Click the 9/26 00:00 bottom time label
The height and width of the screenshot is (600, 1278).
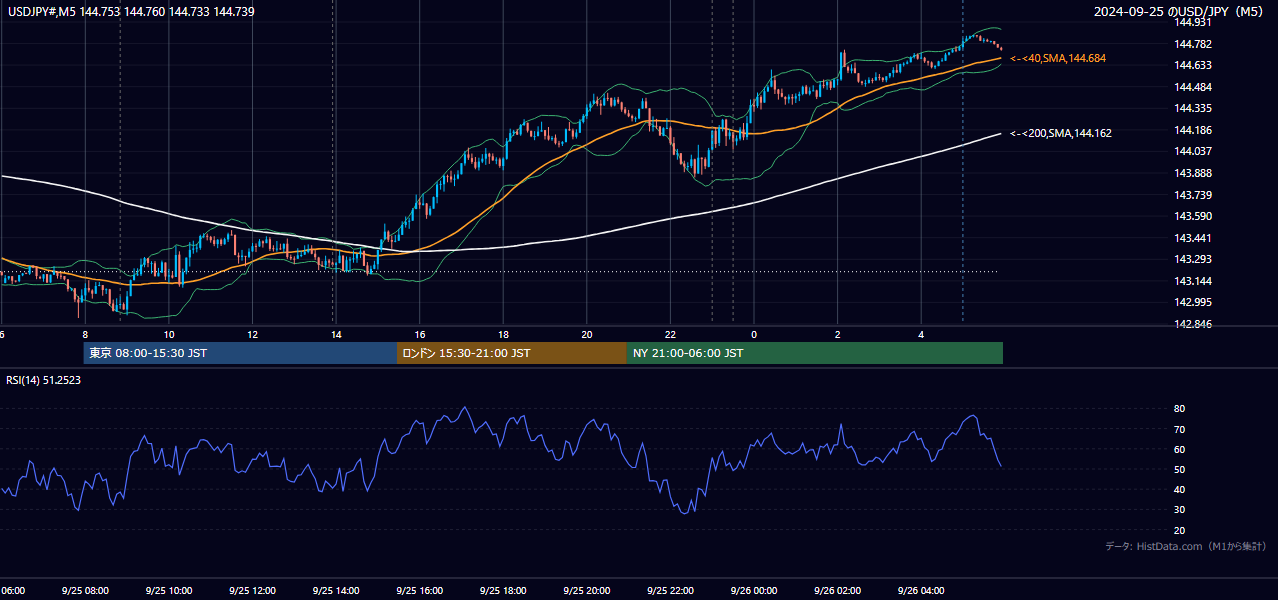click(x=754, y=591)
